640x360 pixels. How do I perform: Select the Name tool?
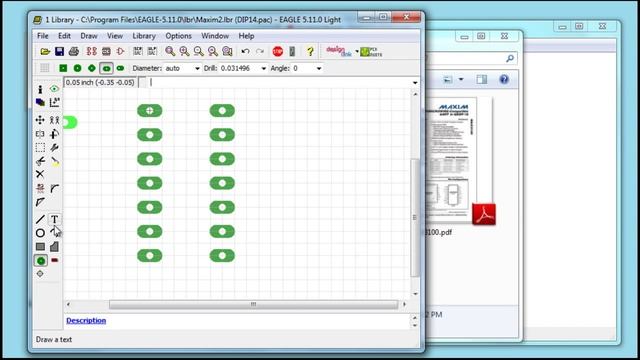[x=40, y=188]
